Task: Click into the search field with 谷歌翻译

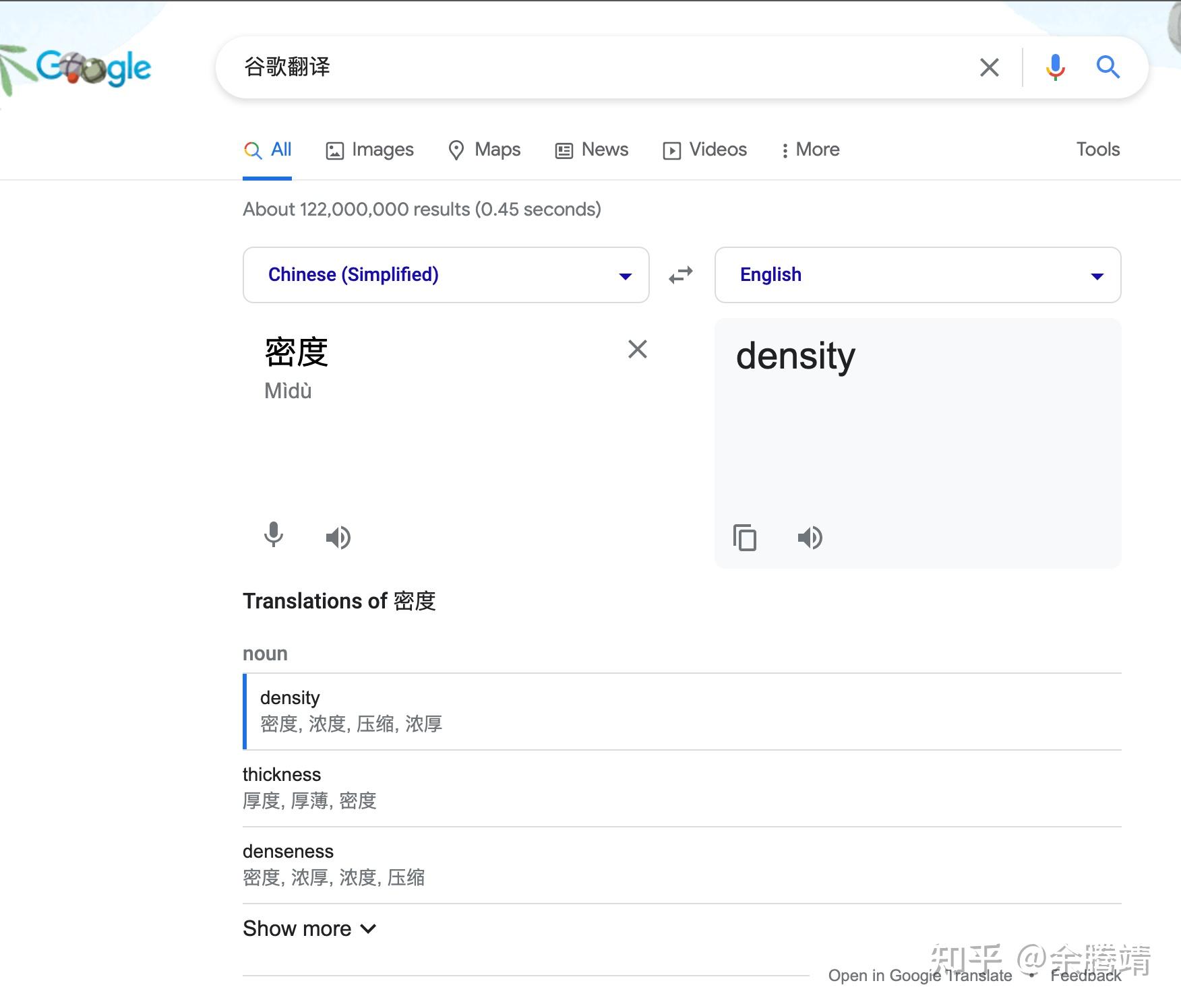Action: pyautogui.click(x=593, y=67)
